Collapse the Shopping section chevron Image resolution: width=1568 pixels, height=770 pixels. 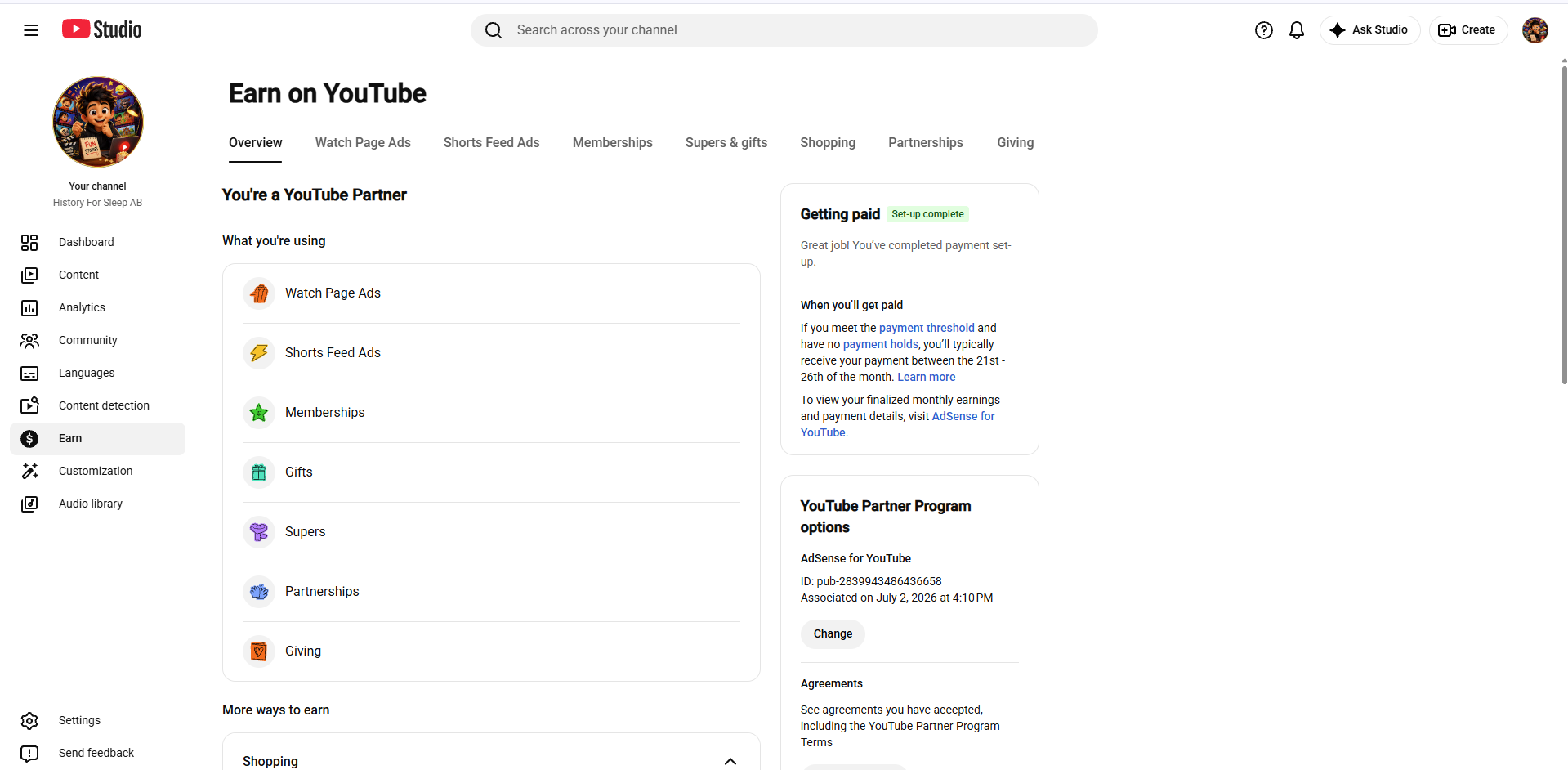tap(730, 761)
